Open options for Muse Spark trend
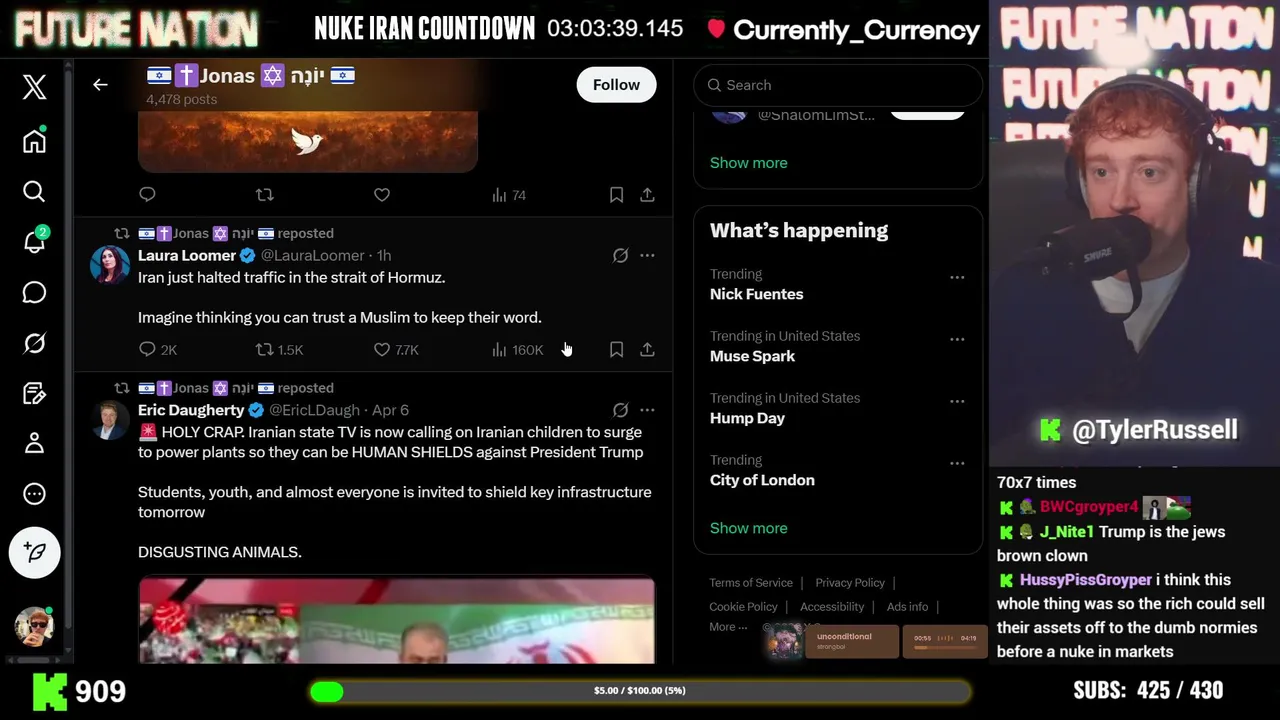Viewport: 1280px width, 720px height. pos(957,339)
